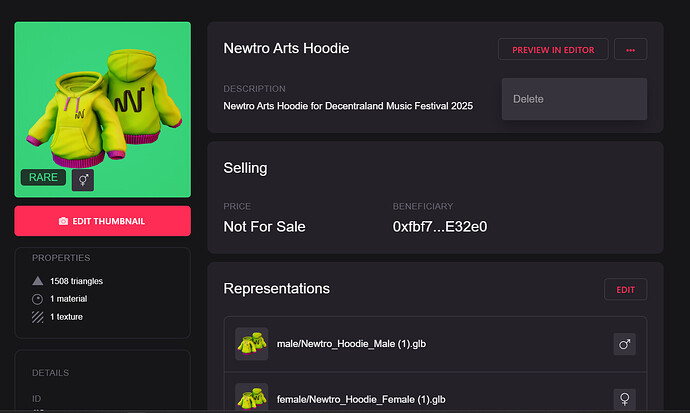The image size is (690, 413).
Task: Click the RARE rarity badge
Action: (x=43, y=178)
